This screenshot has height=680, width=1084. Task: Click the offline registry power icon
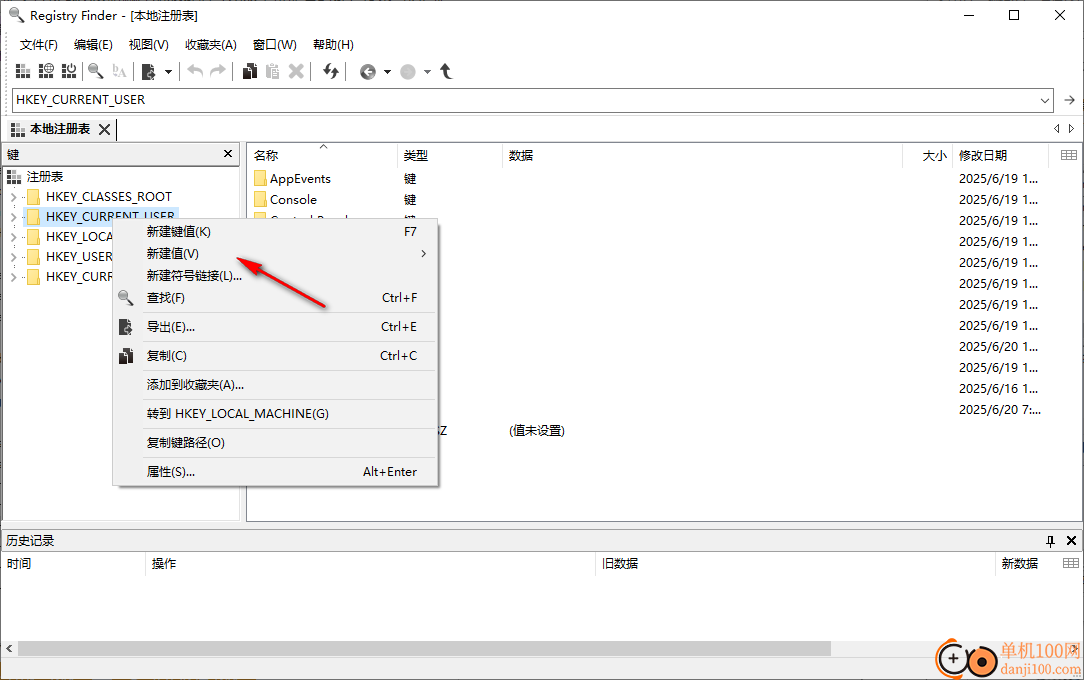point(69,71)
